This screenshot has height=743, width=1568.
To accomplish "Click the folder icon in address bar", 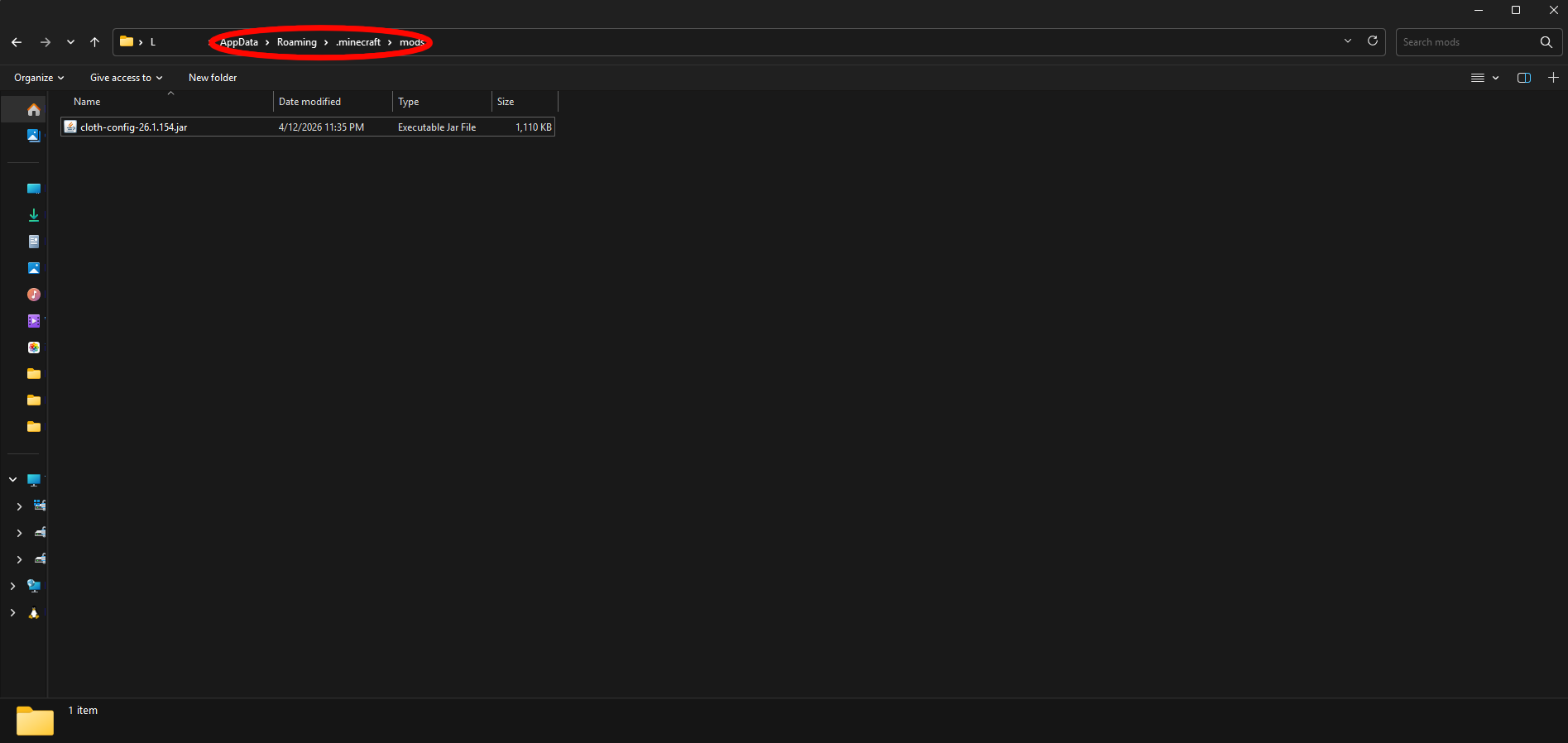I will [x=127, y=41].
